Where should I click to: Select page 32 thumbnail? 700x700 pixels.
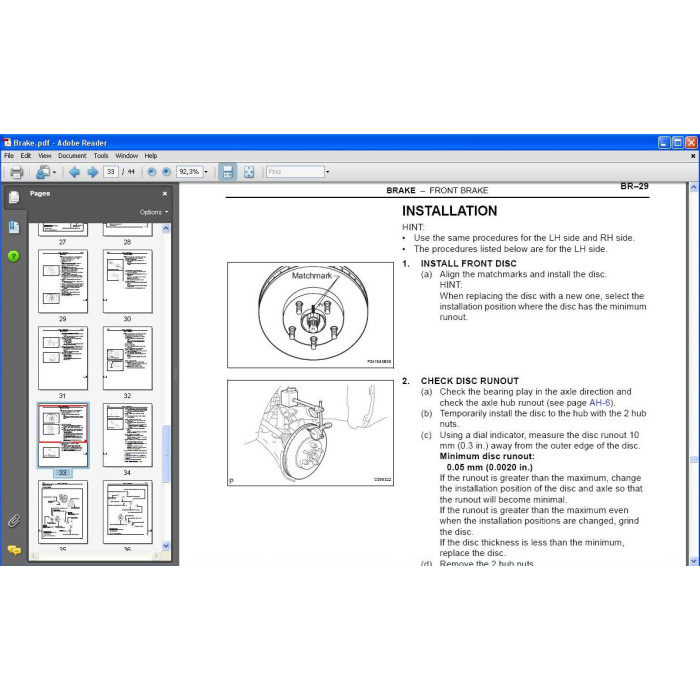tap(128, 358)
